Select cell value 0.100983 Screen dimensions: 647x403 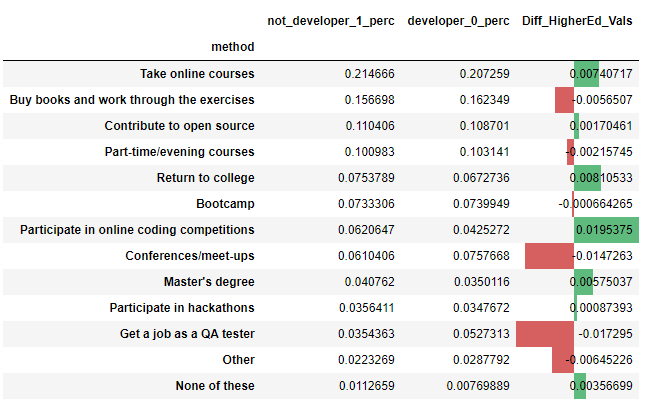click(370, 151)
